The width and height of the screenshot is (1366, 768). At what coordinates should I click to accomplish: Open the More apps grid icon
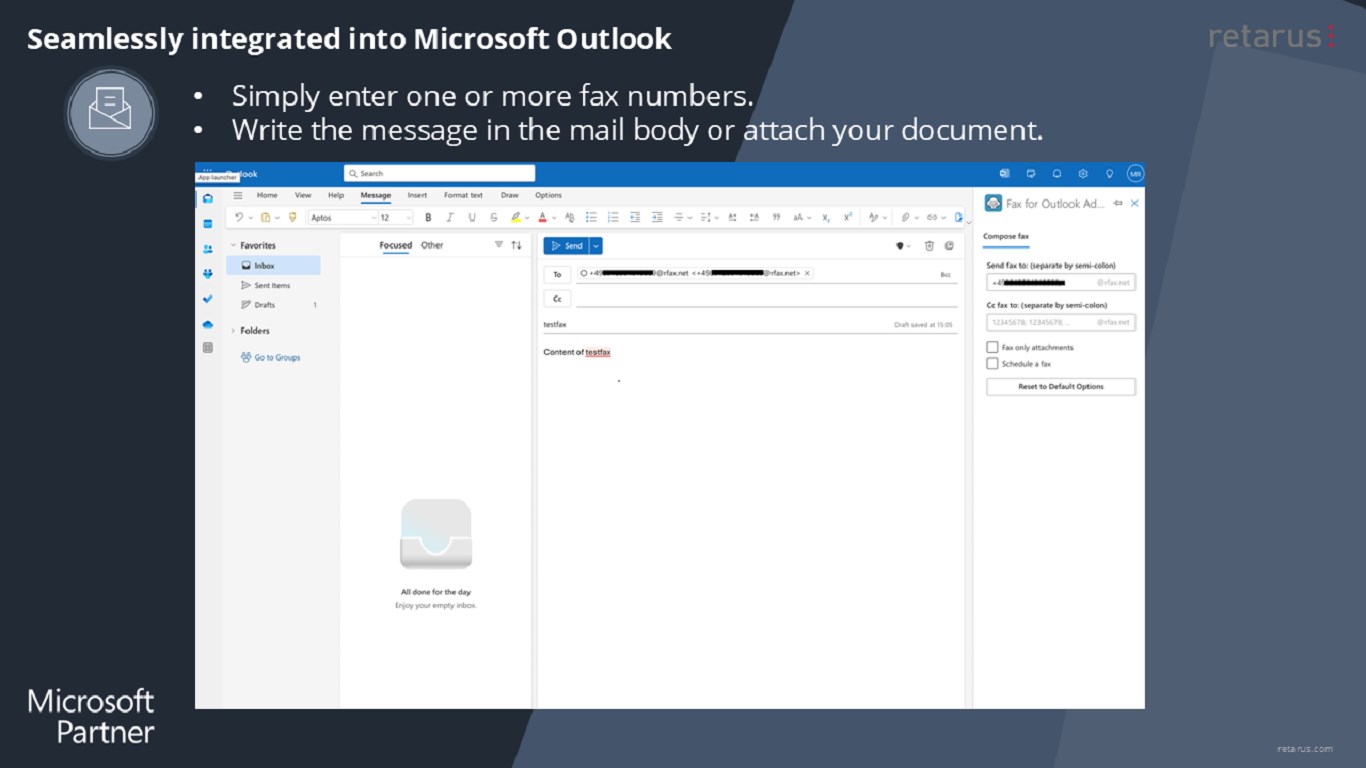coord(208,348)
